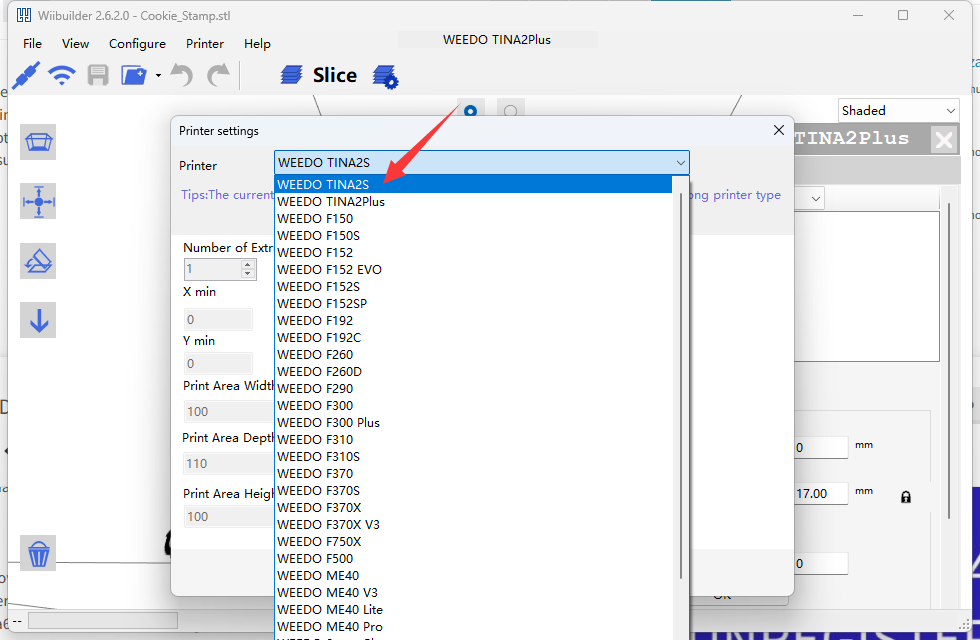Choose WEEDO TINA2Plus from printer list

pos(331,201)
